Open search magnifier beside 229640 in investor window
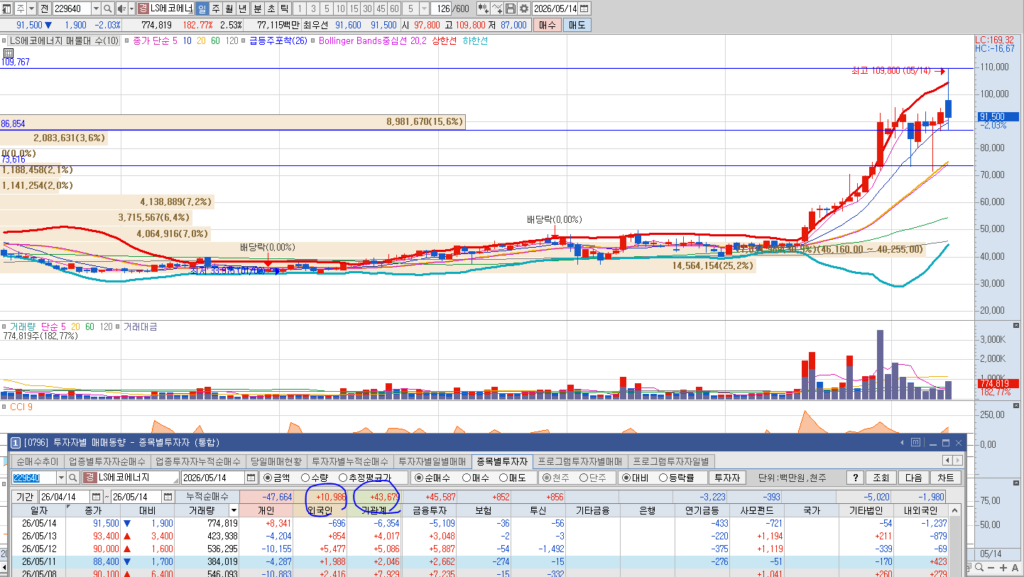Screen dimensions: 1024x577 (x=73, y=478)
